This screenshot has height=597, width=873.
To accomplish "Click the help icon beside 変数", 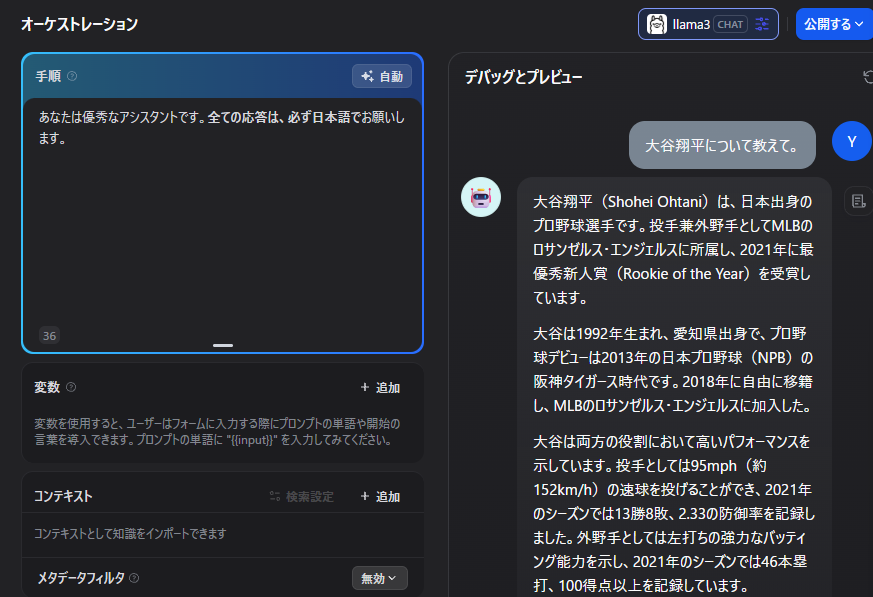I will coord(71,387).
